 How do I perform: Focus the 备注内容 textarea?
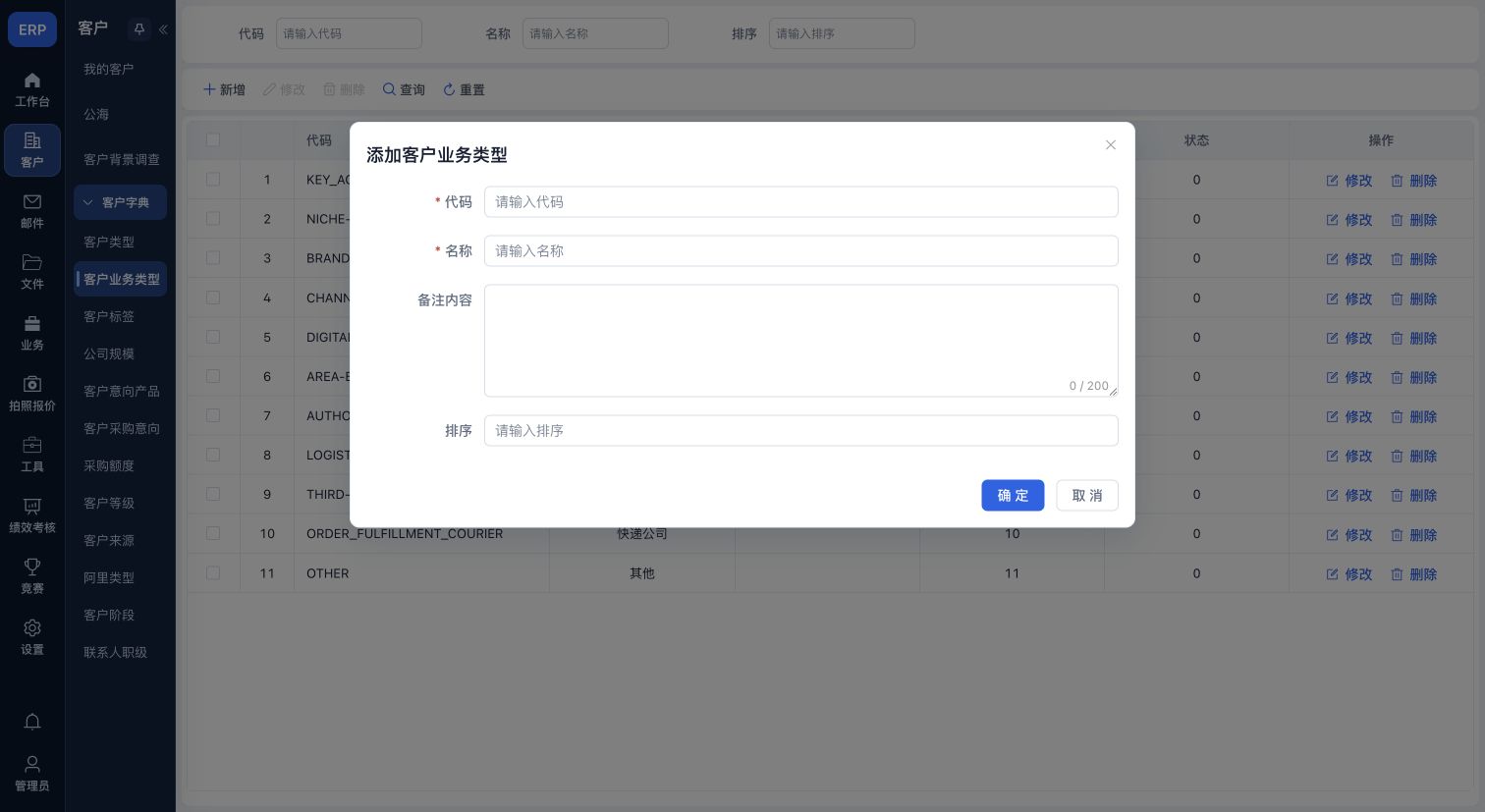[801, 341]
